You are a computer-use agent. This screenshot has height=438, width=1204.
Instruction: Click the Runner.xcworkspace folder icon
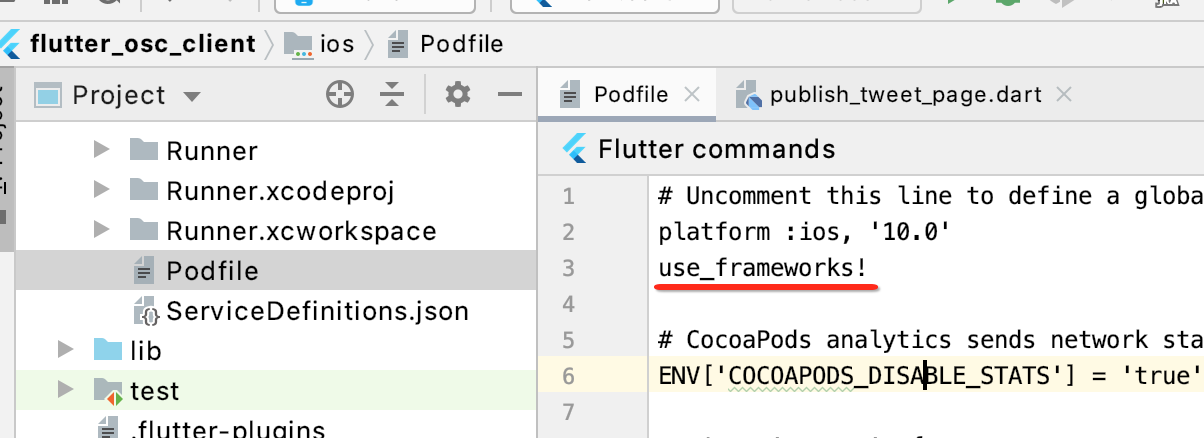pyautogui.click(x=144, y=230)
